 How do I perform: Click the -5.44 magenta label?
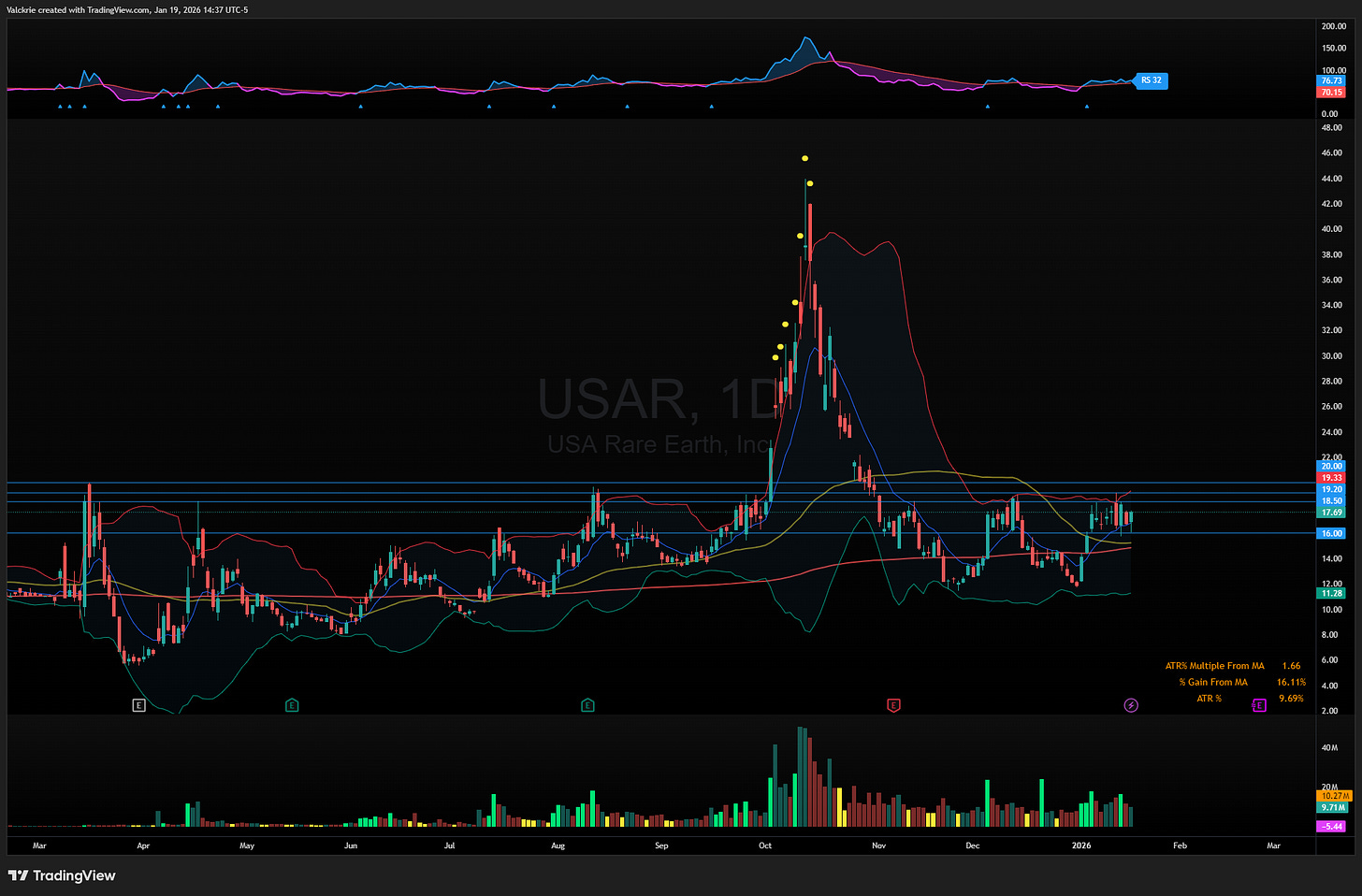coord(1331,827)
